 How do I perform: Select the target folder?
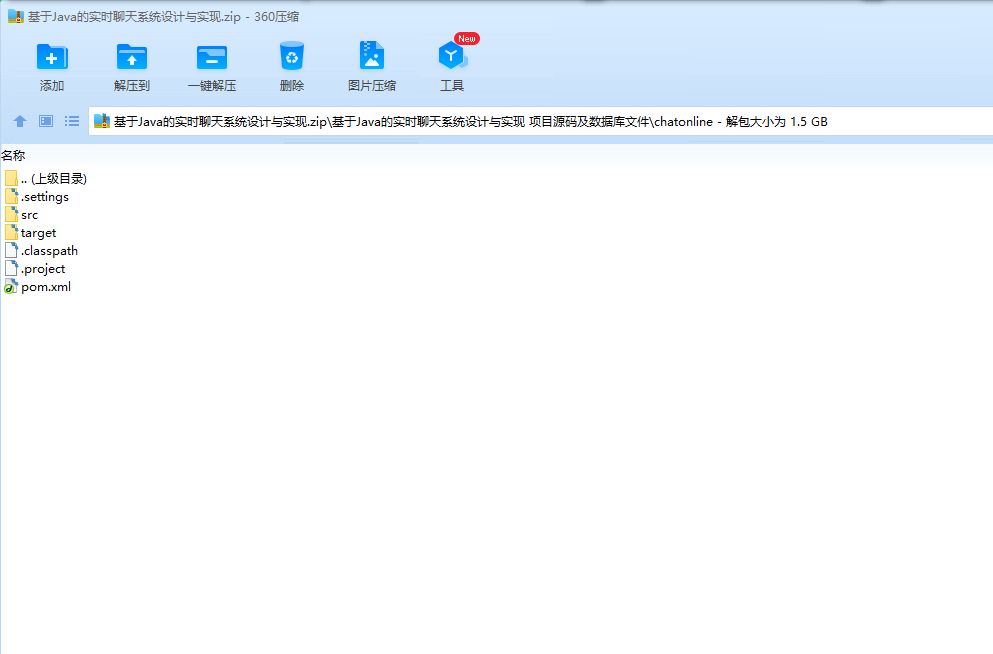pos(30,233)
